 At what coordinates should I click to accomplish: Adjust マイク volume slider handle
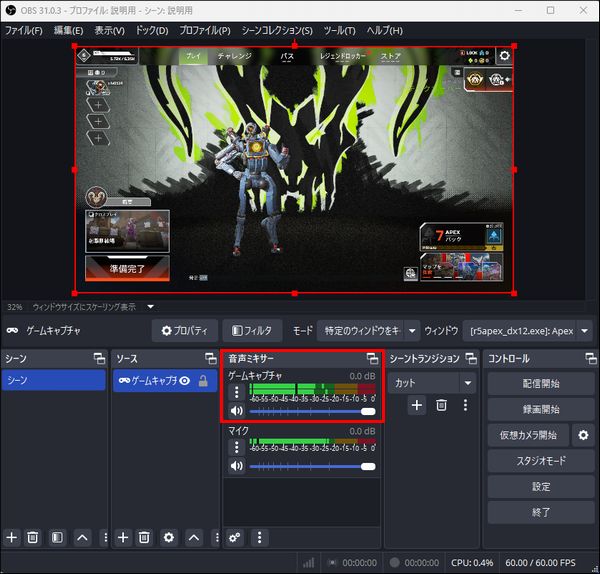368,466
